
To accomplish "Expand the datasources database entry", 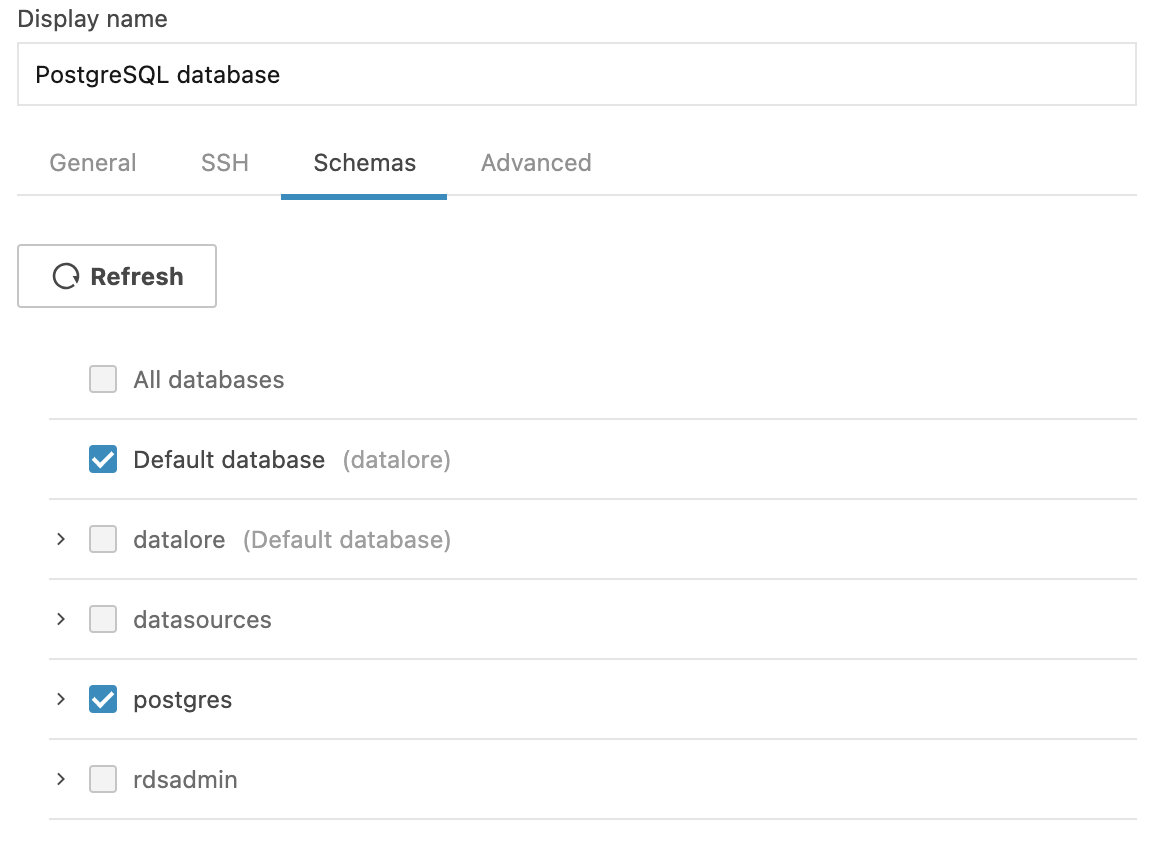I will (x=60, y=619).
